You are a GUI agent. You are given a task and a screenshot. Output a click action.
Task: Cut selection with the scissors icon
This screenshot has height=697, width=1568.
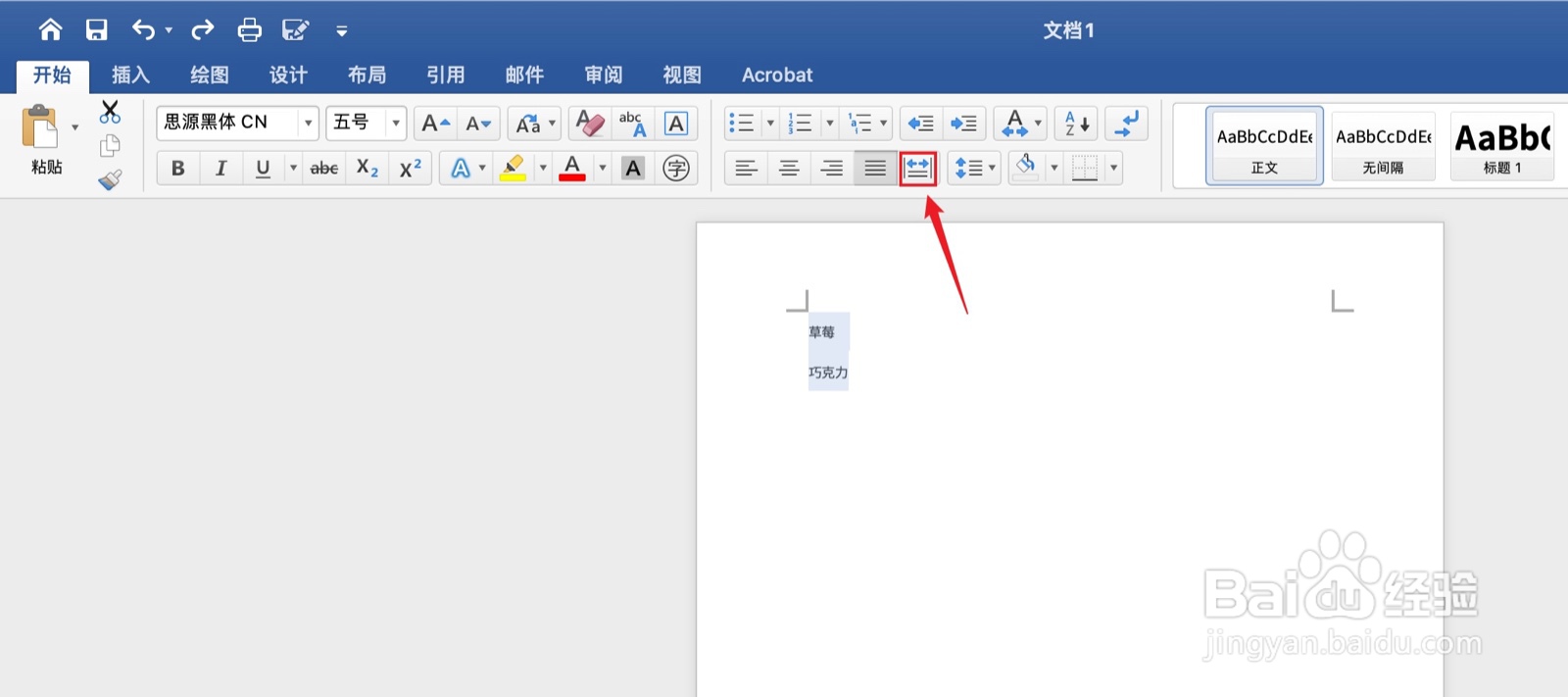pyautogui.click(x=110, y=112)
